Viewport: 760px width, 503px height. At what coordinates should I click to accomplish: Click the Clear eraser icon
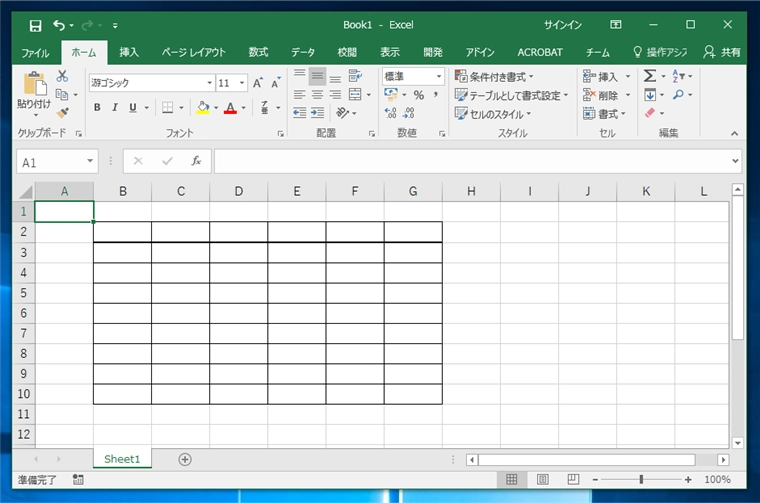pos(650,113)
